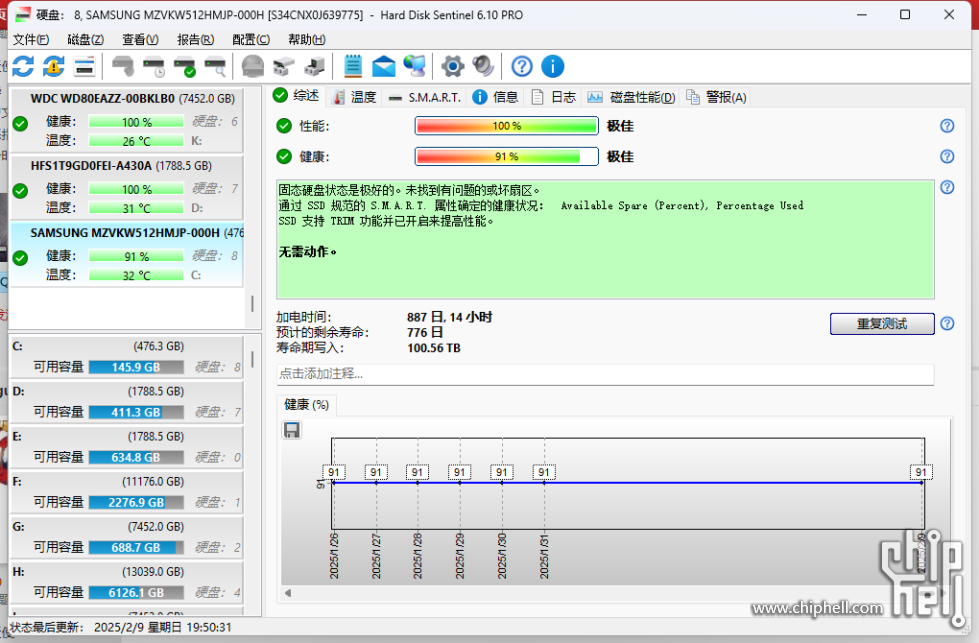This screenshot has height=643, width=979.
Task: Open the teal notepad report icon
Action: (353, 66)
